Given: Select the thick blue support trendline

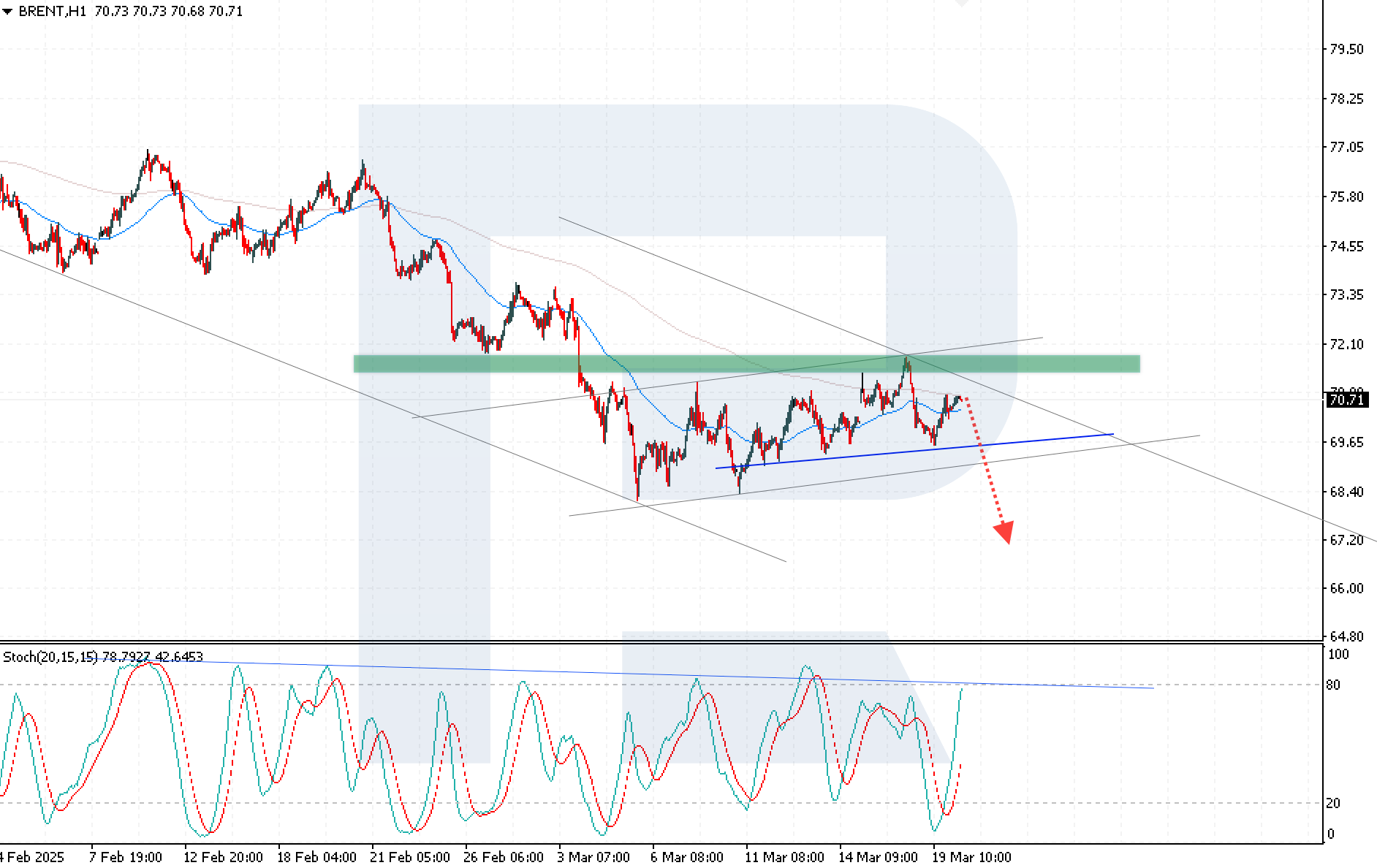Looking at the screenshot, I should (x=914, y=451).
